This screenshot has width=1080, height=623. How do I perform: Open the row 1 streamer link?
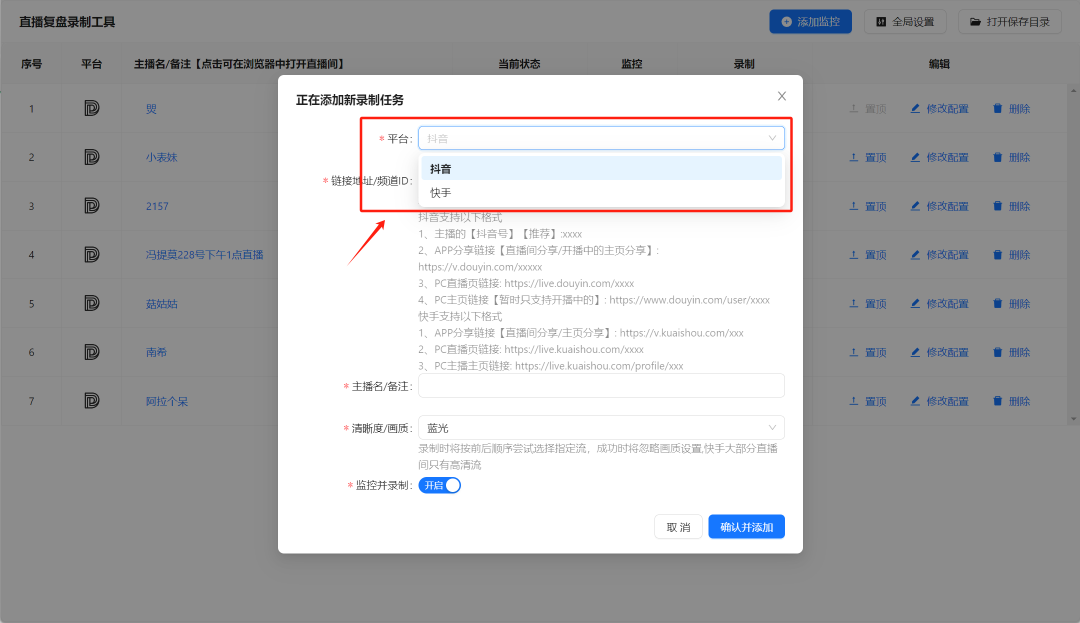(152, 109)
